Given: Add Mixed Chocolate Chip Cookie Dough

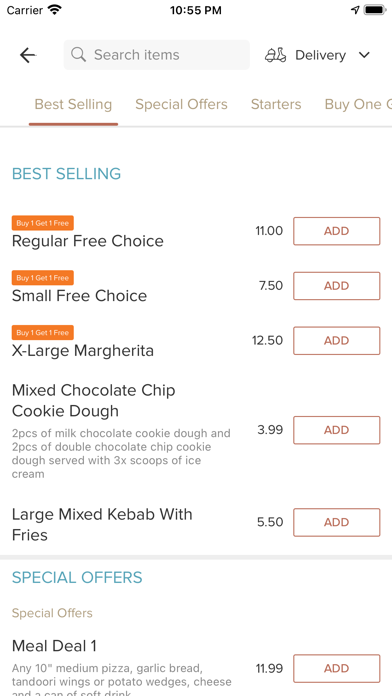Looking at the screenshot, I should pyautogui.click(x=337, y=430).
